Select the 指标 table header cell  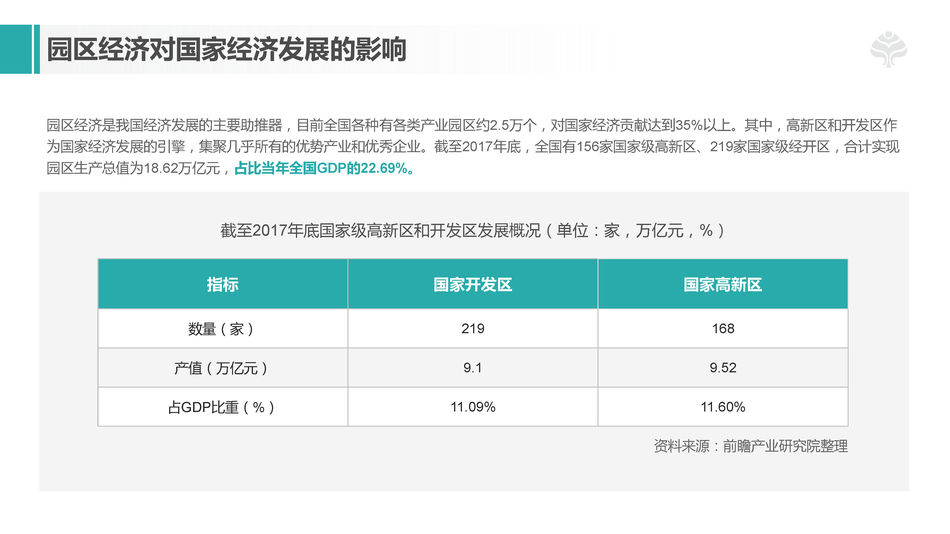click(222, 284)
